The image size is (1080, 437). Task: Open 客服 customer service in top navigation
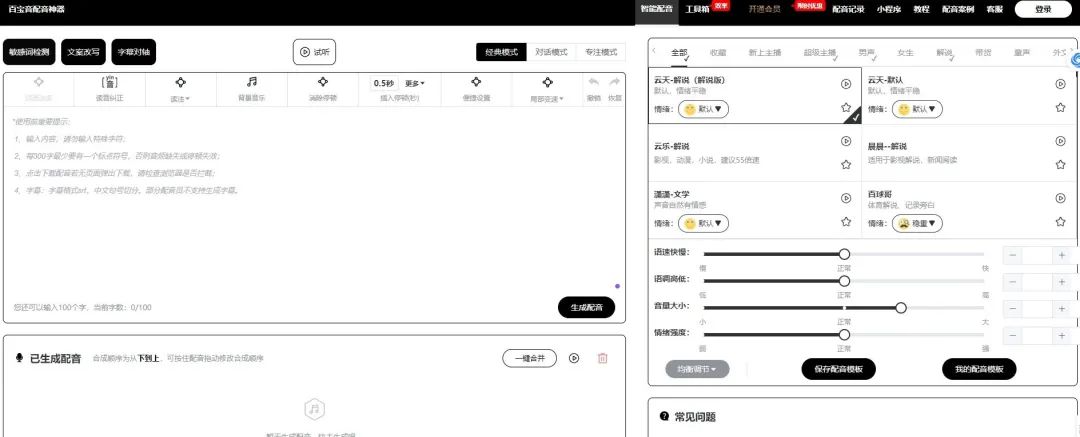coord(995,10)
